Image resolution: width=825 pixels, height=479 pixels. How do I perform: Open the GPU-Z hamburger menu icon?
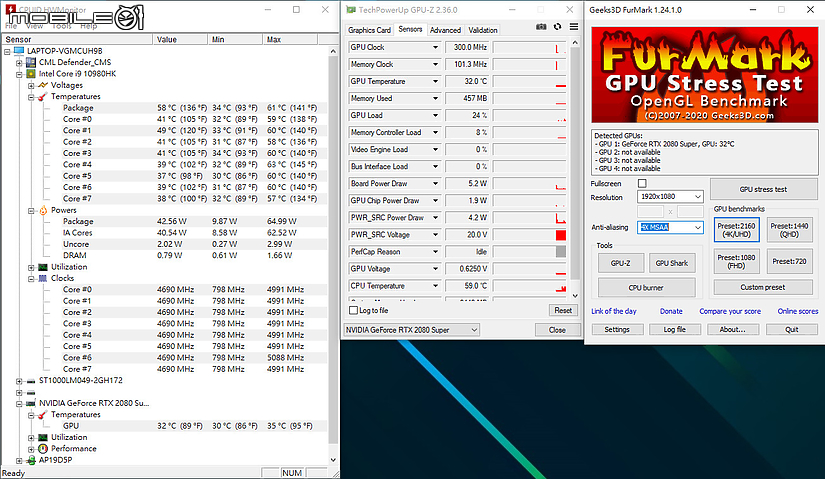tap(574, 27)
